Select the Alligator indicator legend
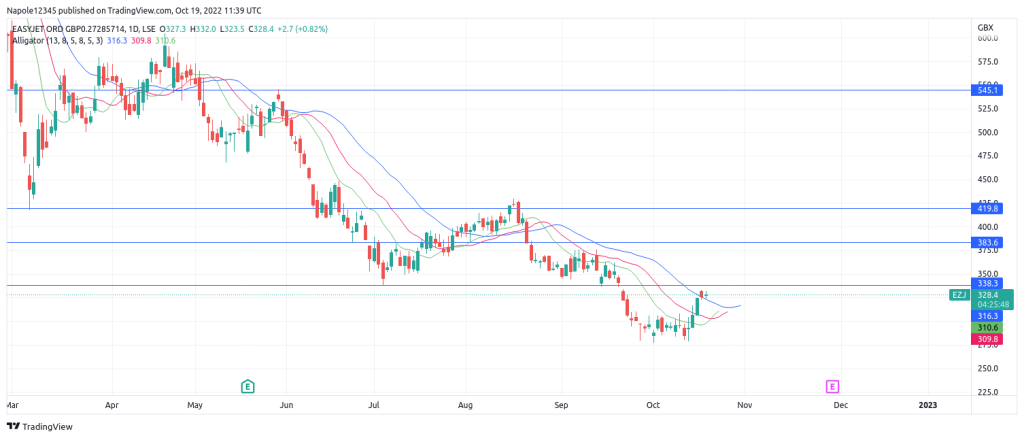Image resolution: width=1024 pixels, height=438 pixels. 93,40
